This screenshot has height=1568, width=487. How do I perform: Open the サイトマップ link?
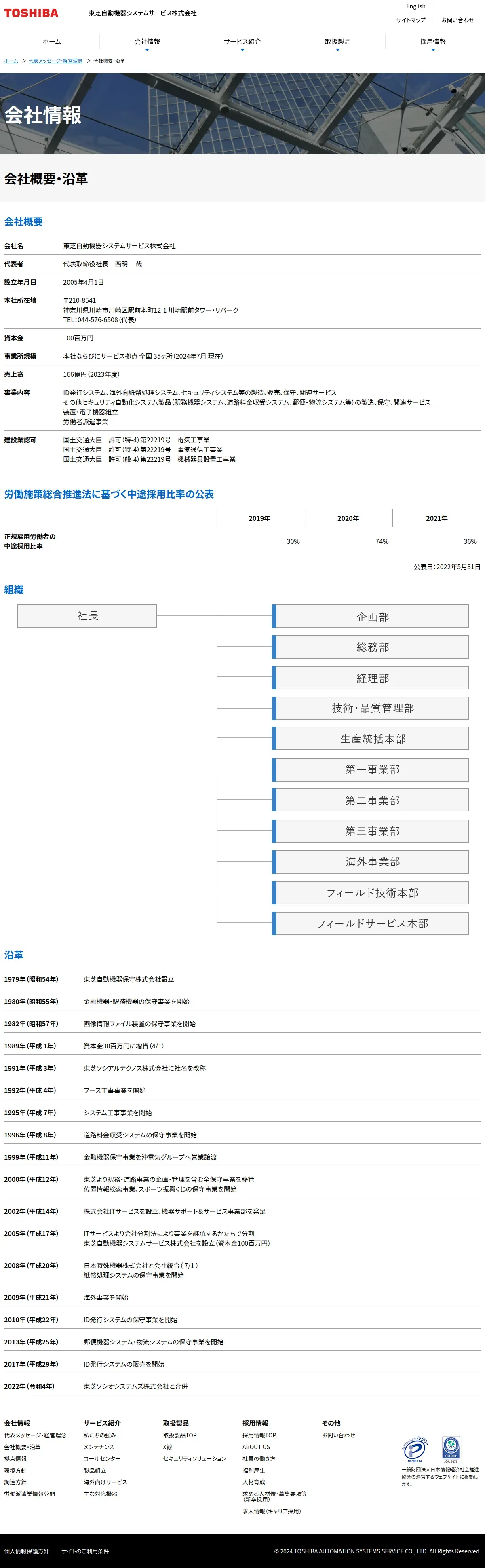click(x=411, y=20)
